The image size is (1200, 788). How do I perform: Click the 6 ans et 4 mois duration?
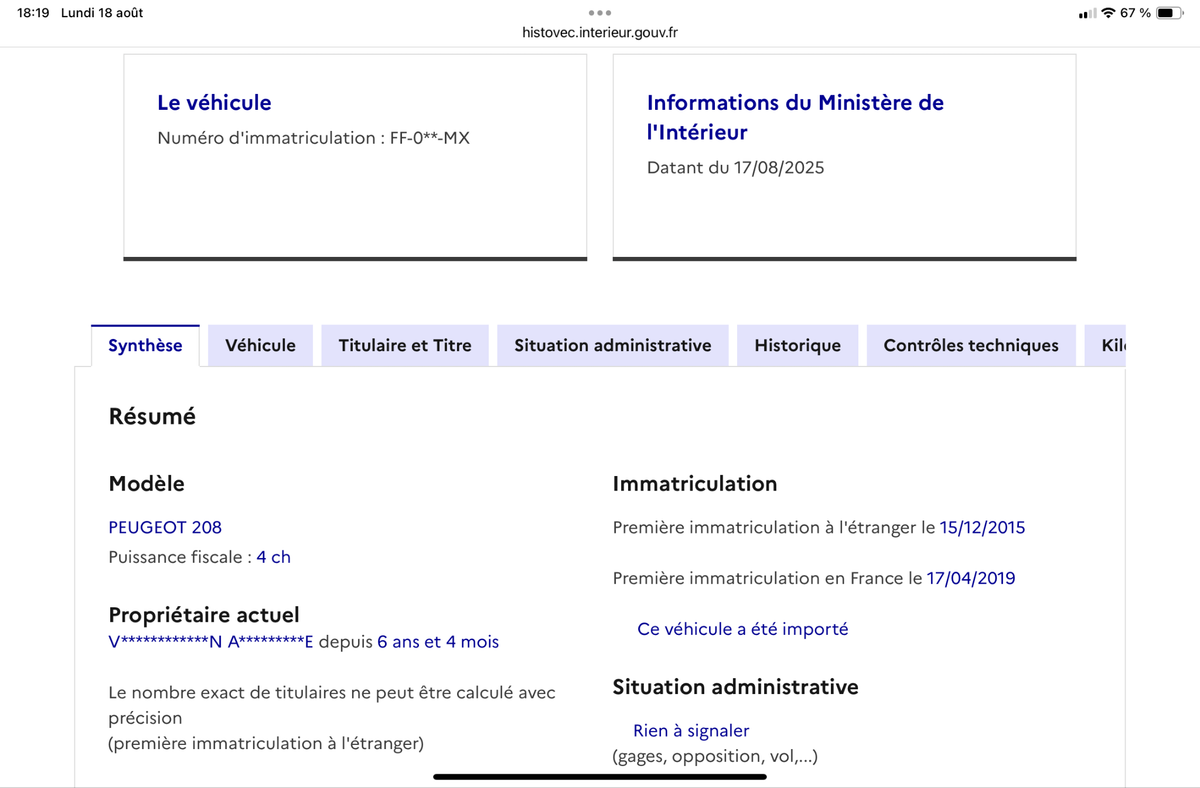click(438, 642)
